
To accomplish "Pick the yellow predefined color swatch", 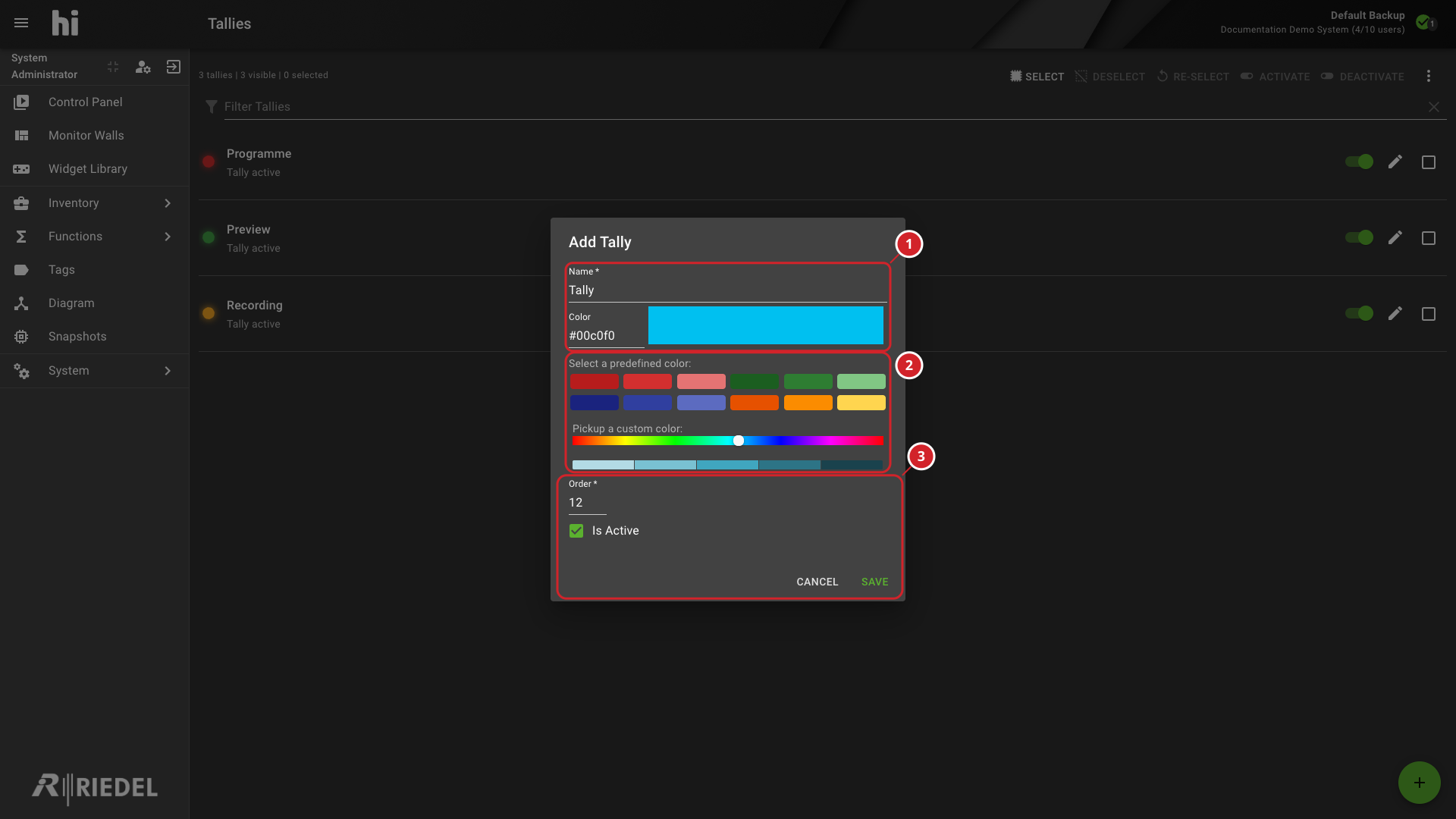I will pos(861,403).
